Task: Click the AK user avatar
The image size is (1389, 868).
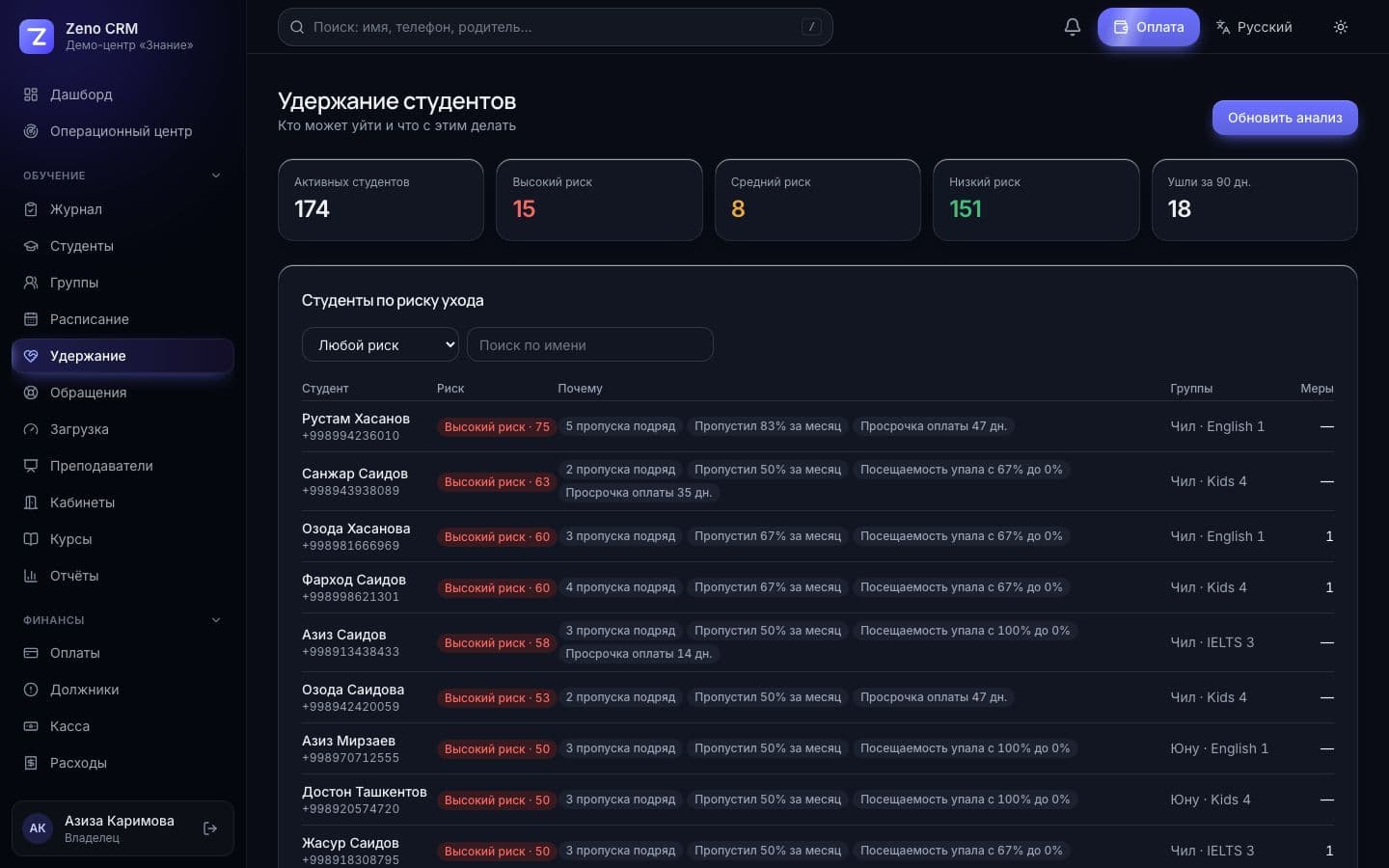Action: 38,828
